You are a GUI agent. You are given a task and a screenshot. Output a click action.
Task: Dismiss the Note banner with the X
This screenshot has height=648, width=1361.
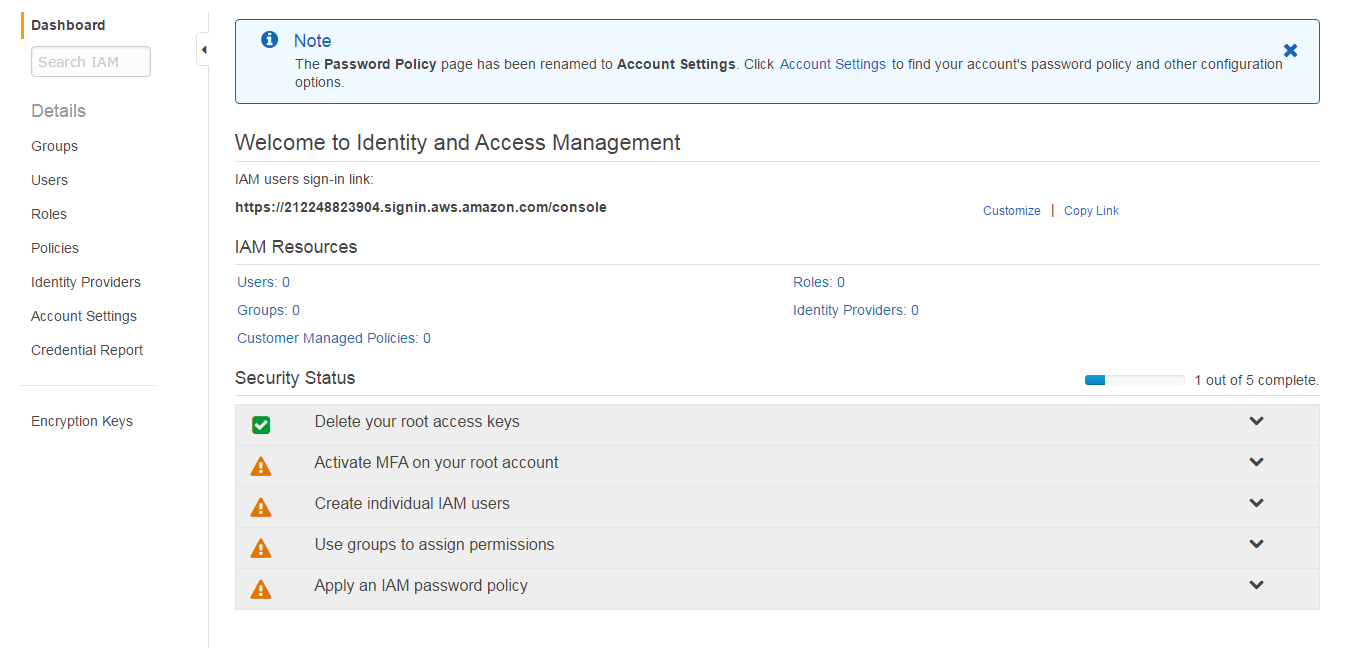point(1290,50)
